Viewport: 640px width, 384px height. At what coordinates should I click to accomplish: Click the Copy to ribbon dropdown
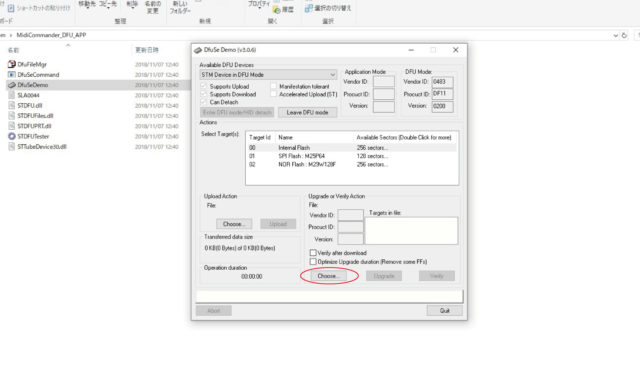(108, 4)
